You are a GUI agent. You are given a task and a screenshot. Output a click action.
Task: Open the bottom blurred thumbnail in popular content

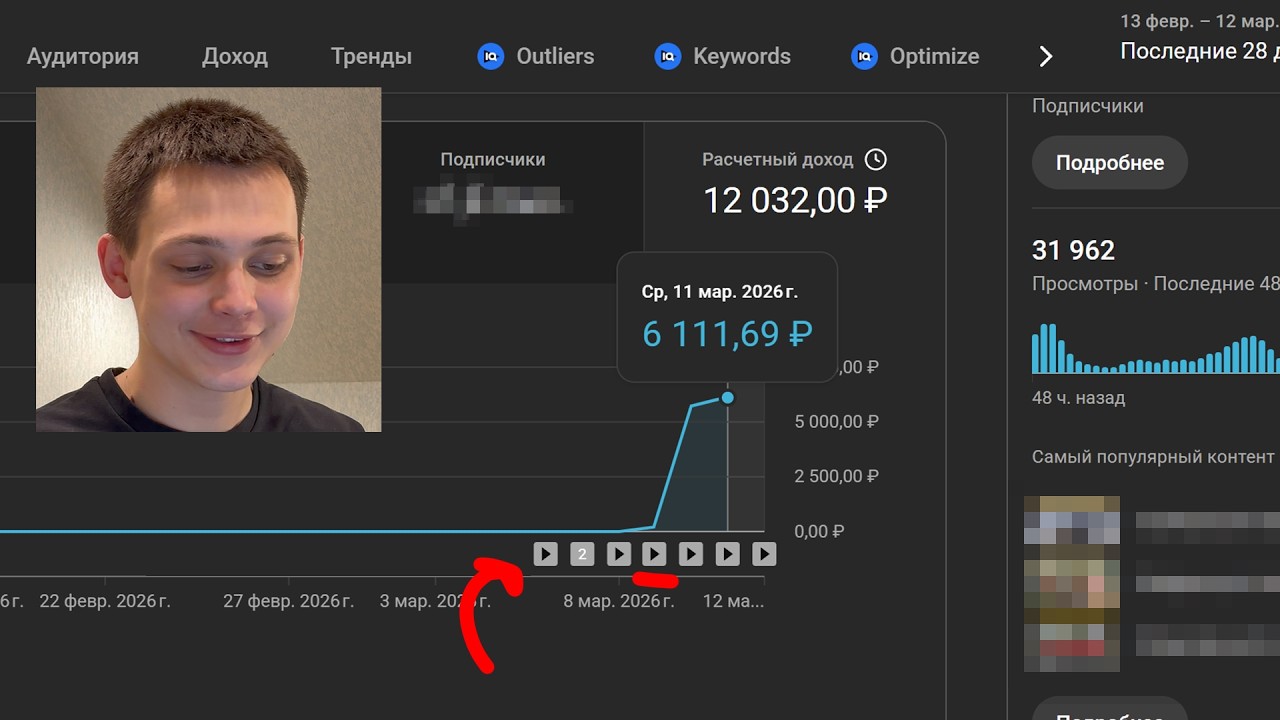(1071, 647)
